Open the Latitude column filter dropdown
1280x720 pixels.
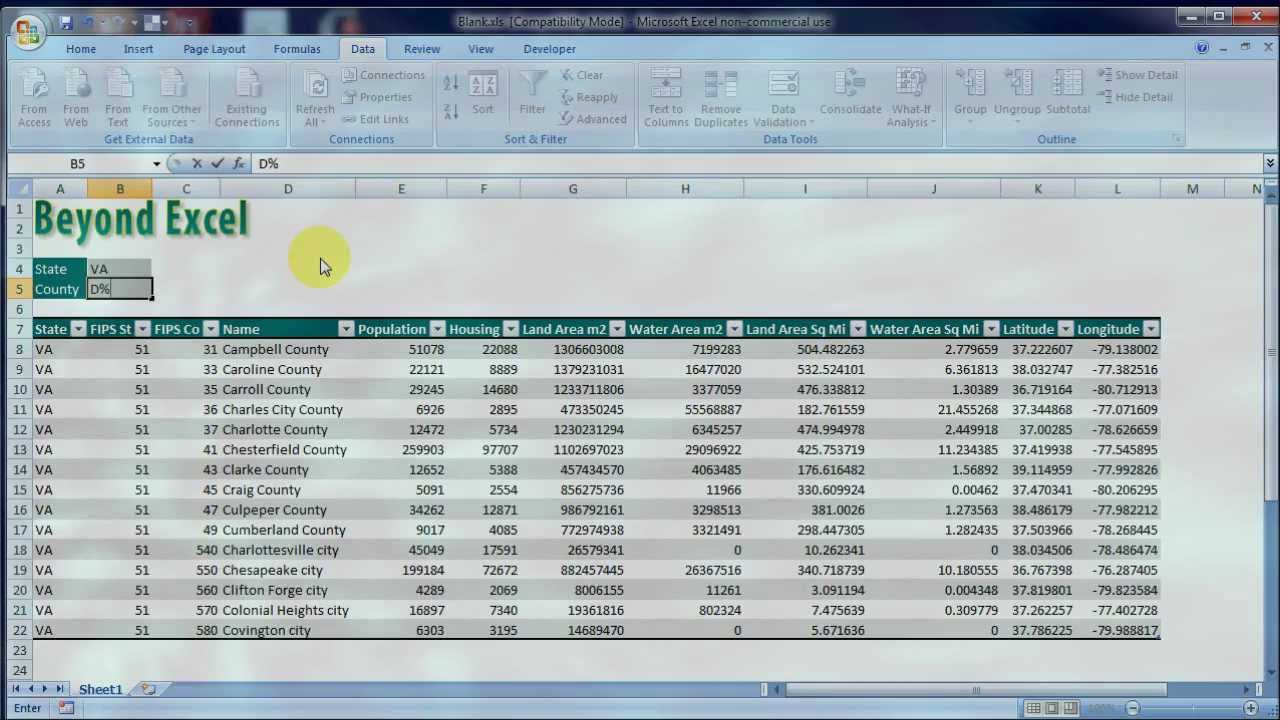click(1065, 329)
